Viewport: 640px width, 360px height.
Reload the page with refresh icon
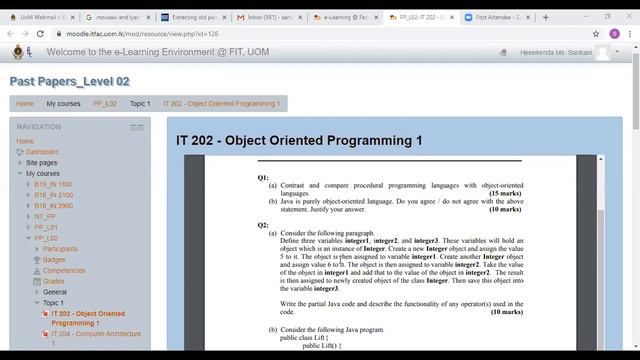click(x=40, y=34)
